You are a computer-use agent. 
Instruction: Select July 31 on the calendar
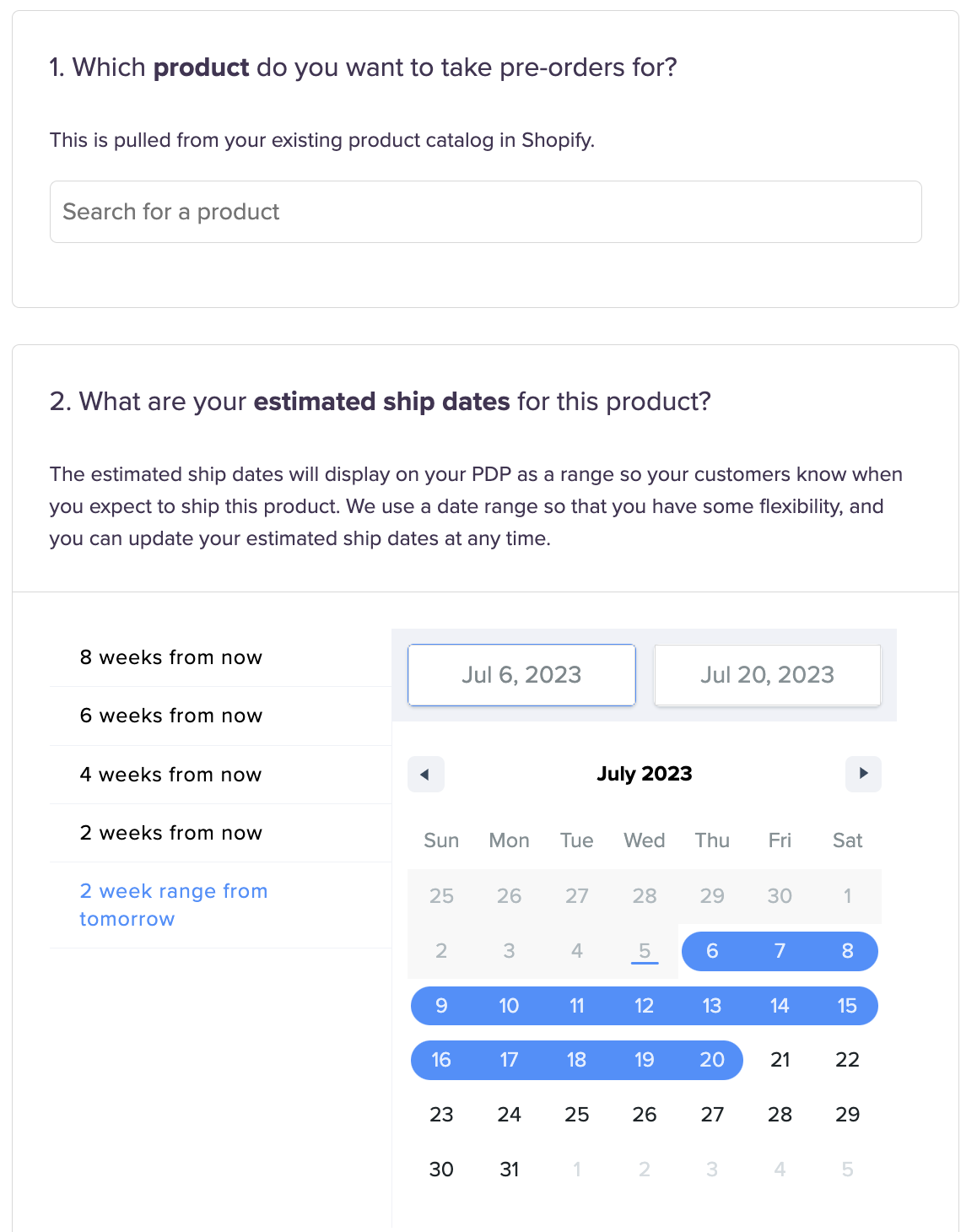(x=510, y=1170)
